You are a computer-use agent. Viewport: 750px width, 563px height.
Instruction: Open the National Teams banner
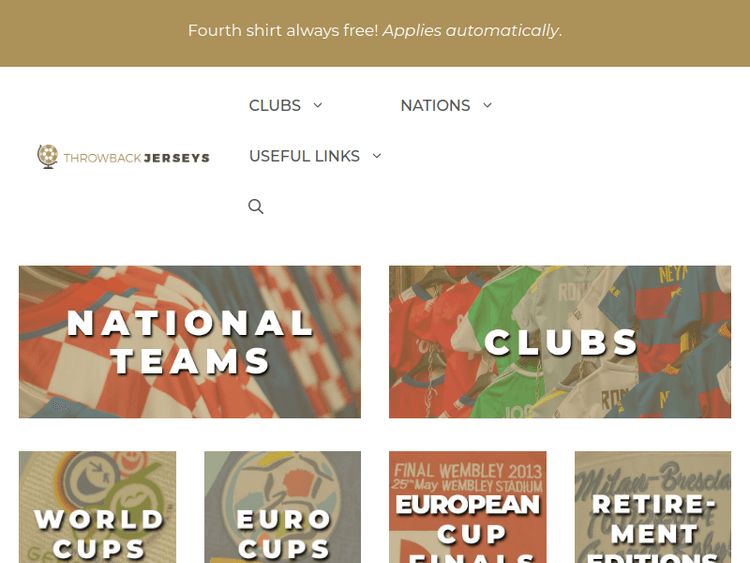[190, 342]
